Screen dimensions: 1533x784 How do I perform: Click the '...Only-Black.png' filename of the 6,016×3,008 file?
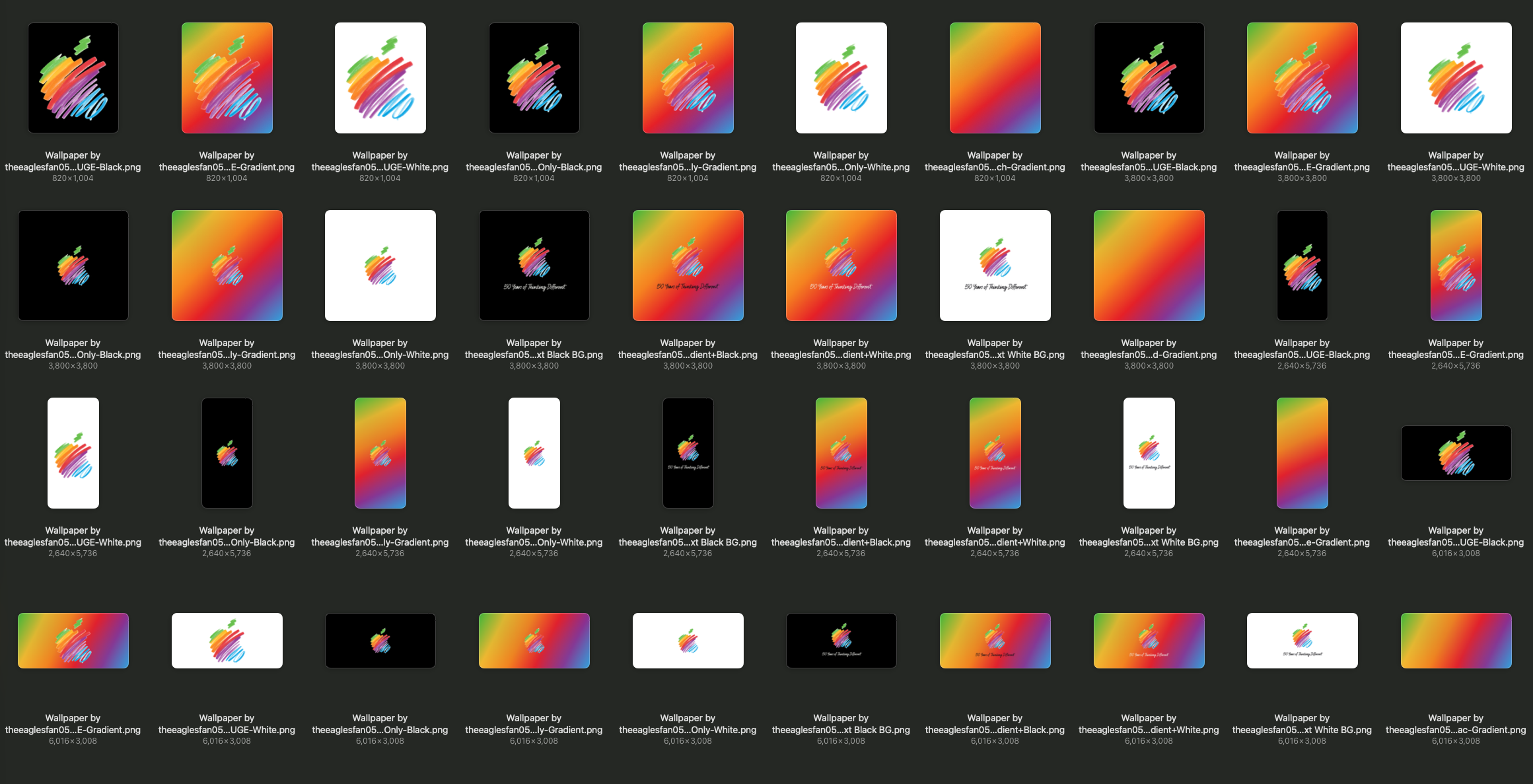click(x=380, y=730)
